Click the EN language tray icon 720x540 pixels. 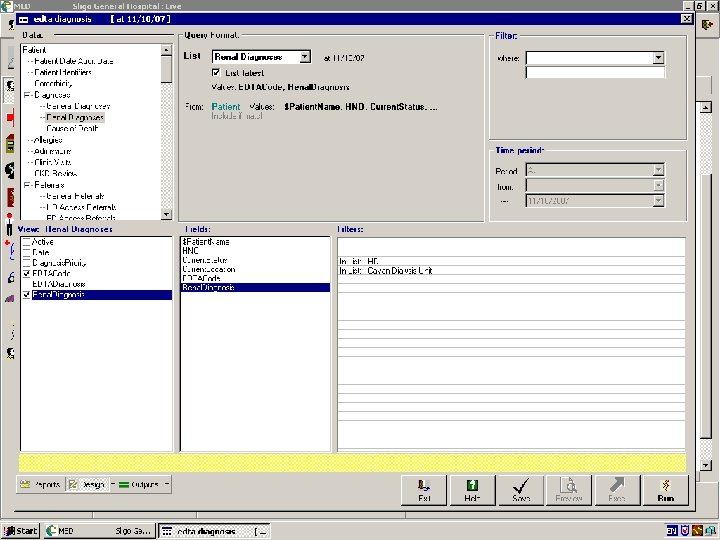click(x=672, y=531)
